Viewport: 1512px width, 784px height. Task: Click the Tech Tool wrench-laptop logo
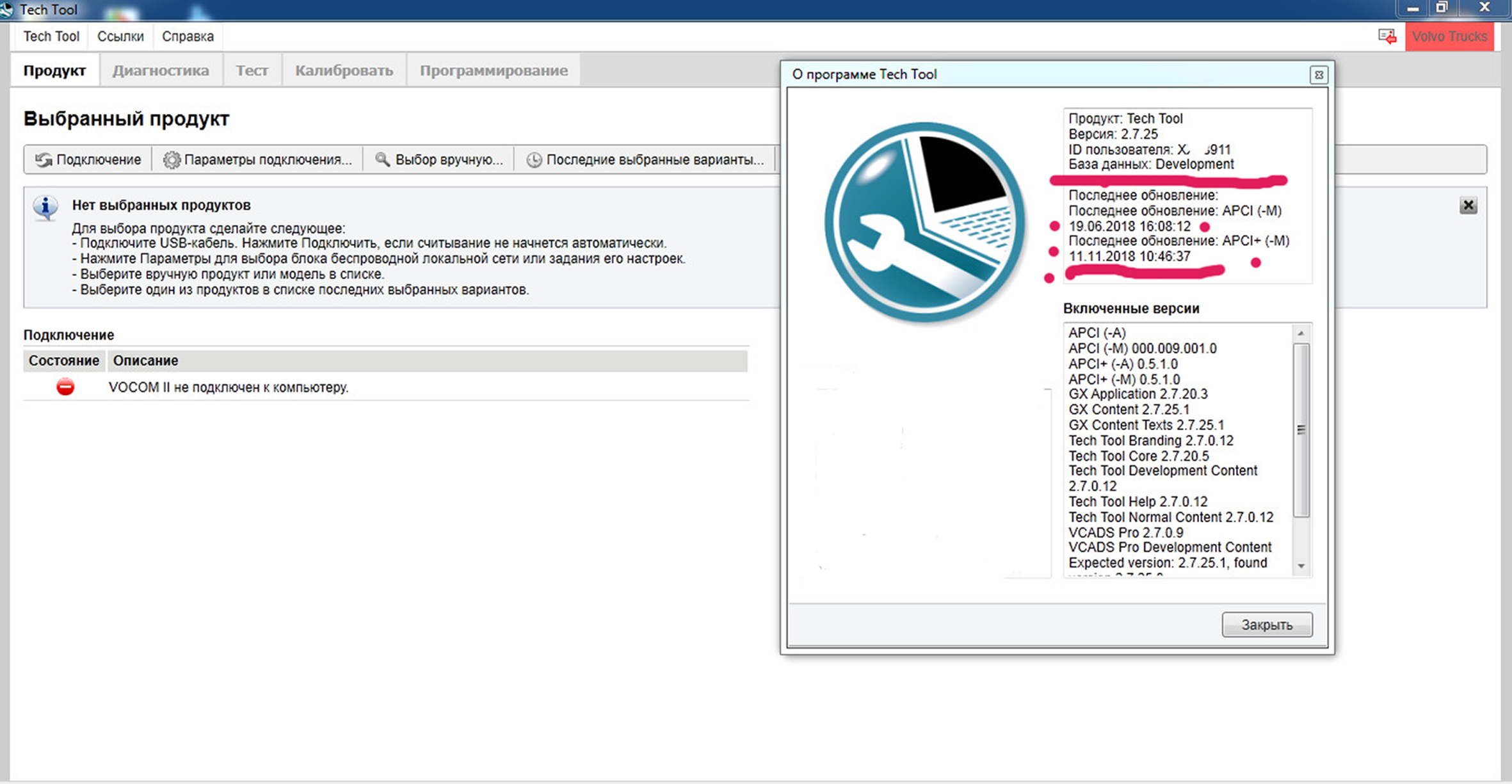(x=924, y=222)
